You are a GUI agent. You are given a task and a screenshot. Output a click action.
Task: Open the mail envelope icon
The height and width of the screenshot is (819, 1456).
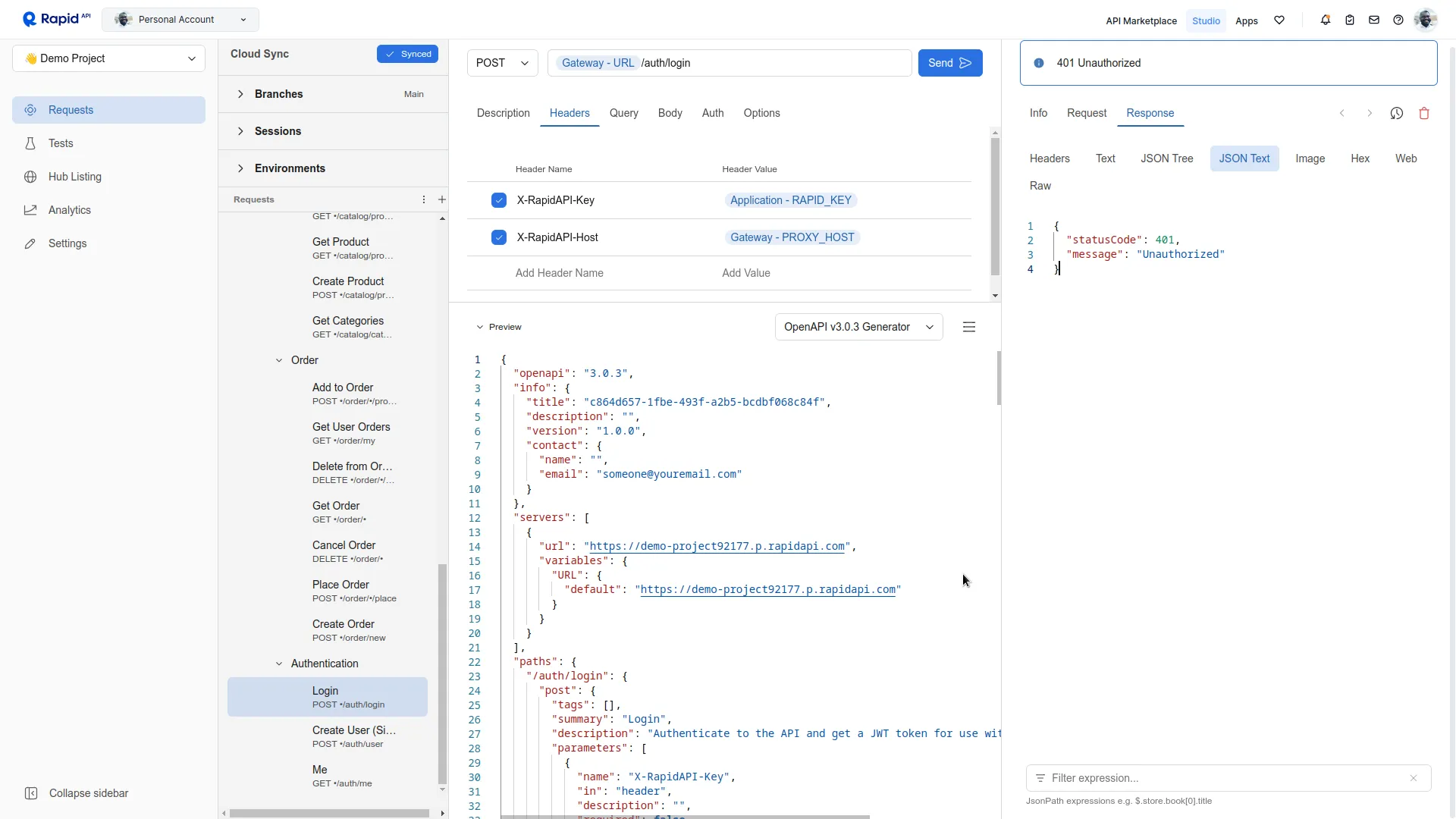(1374, 20)
